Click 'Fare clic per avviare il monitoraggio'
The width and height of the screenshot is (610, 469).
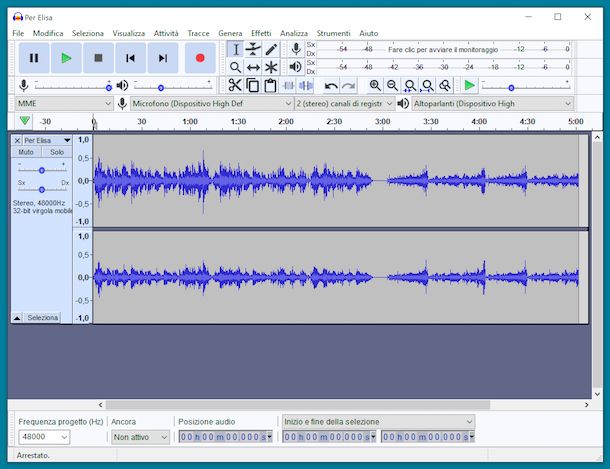point(443,49)
